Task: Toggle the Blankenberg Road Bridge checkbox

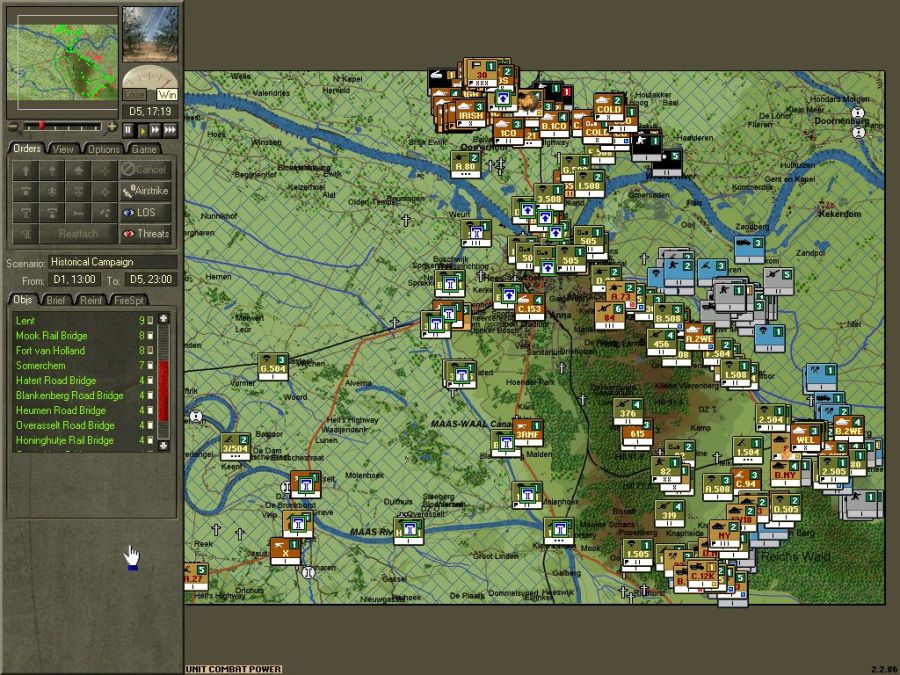Action: click(x=150, y=395)
